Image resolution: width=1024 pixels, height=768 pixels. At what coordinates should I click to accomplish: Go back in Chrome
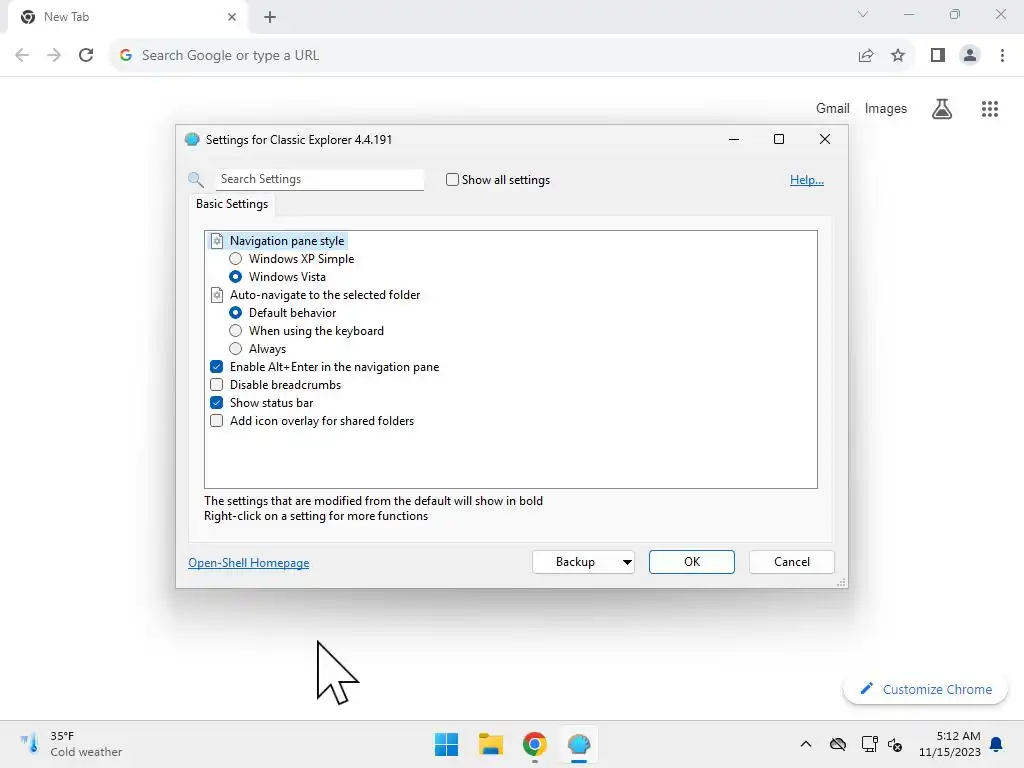(22, 56)
